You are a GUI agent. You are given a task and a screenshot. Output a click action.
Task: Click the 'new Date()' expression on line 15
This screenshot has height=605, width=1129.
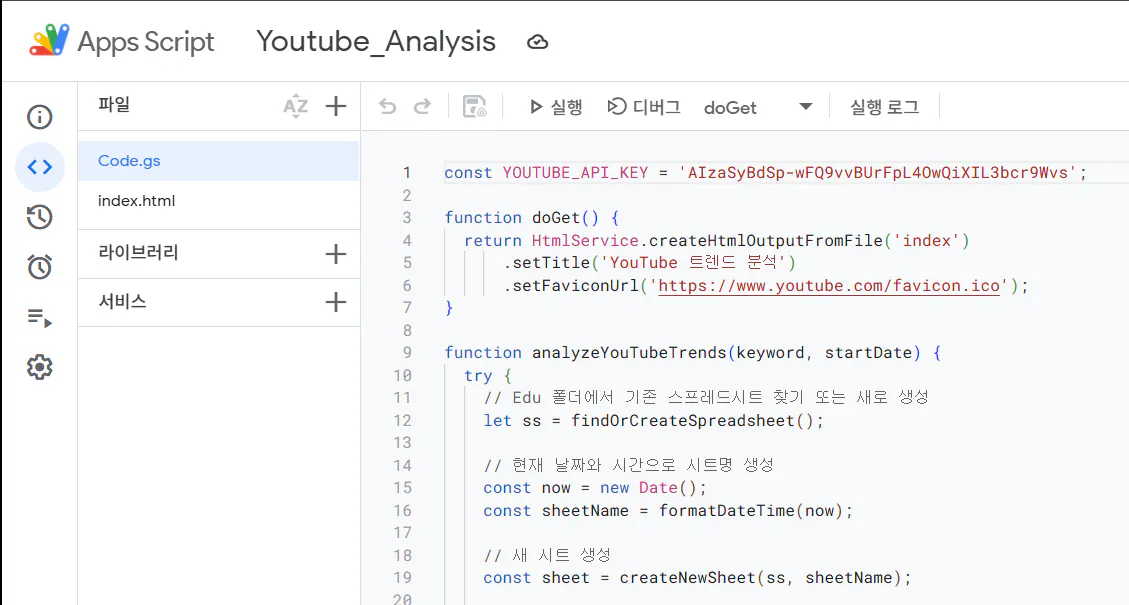[x=648, y=488]
